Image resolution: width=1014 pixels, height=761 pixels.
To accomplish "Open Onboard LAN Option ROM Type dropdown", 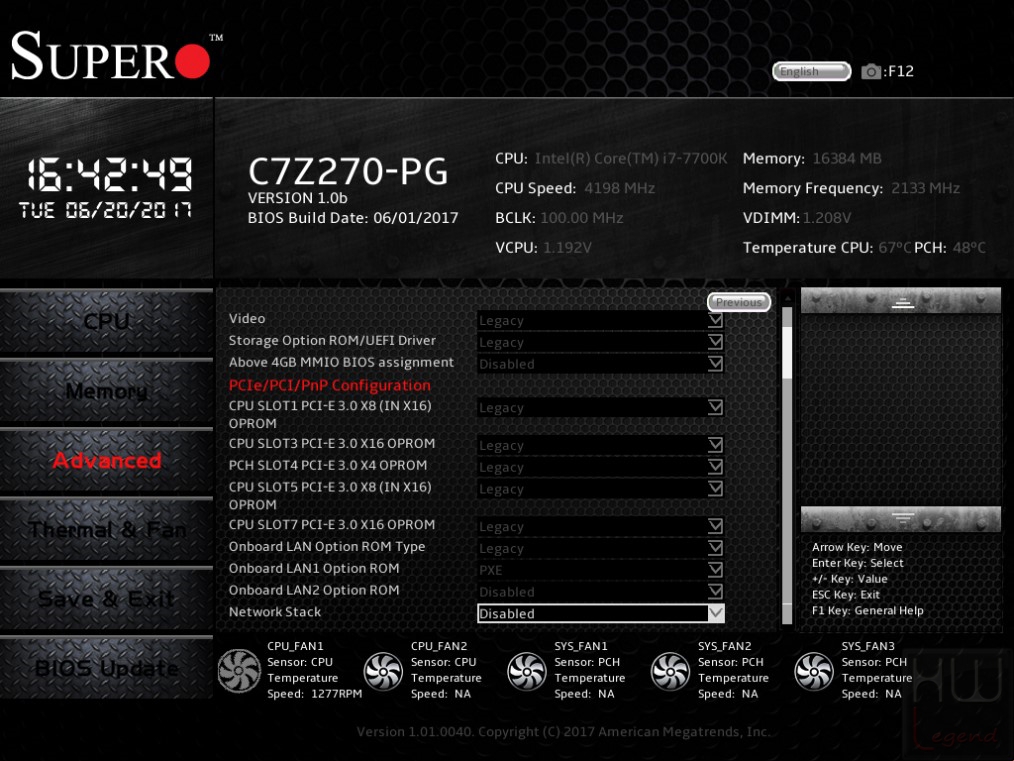I will pos(600,548).
